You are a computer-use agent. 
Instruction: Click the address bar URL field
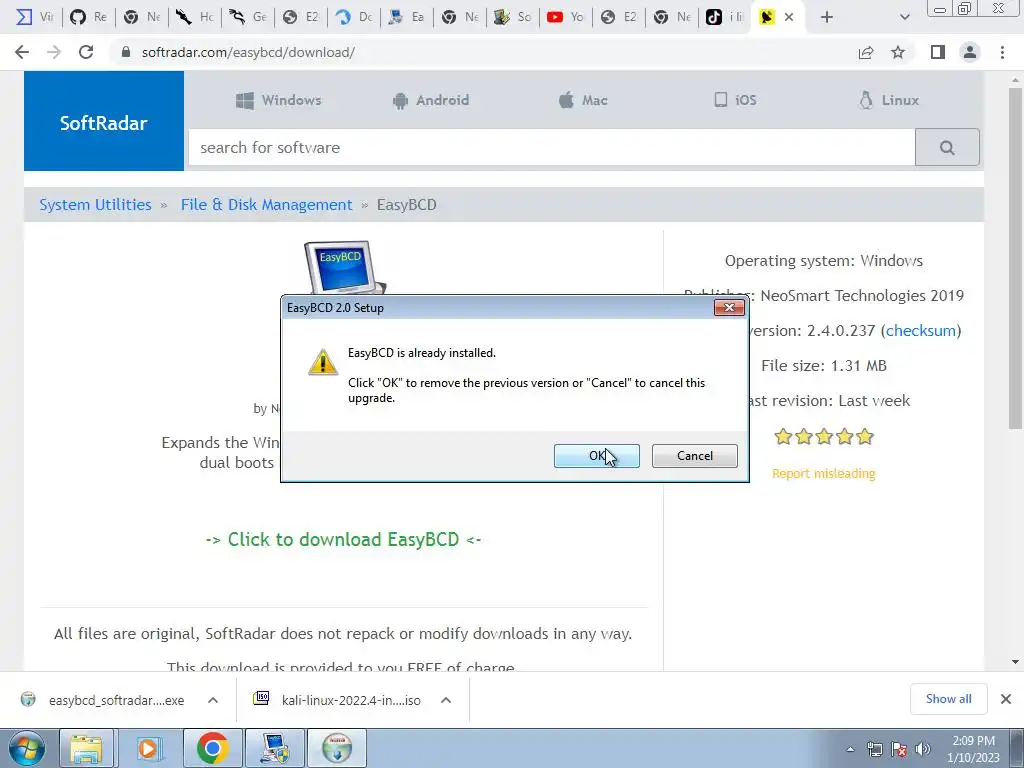(x=483, y=52)
